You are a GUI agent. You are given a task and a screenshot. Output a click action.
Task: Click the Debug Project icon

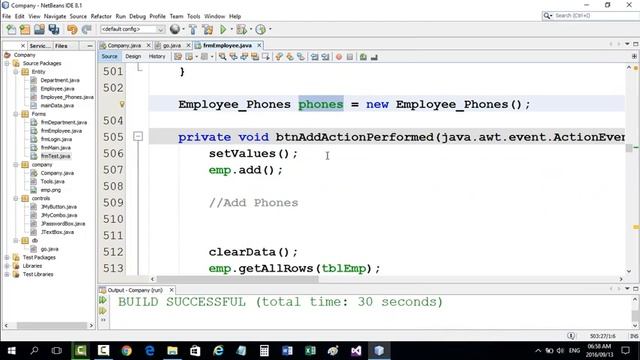coord(241,29)
